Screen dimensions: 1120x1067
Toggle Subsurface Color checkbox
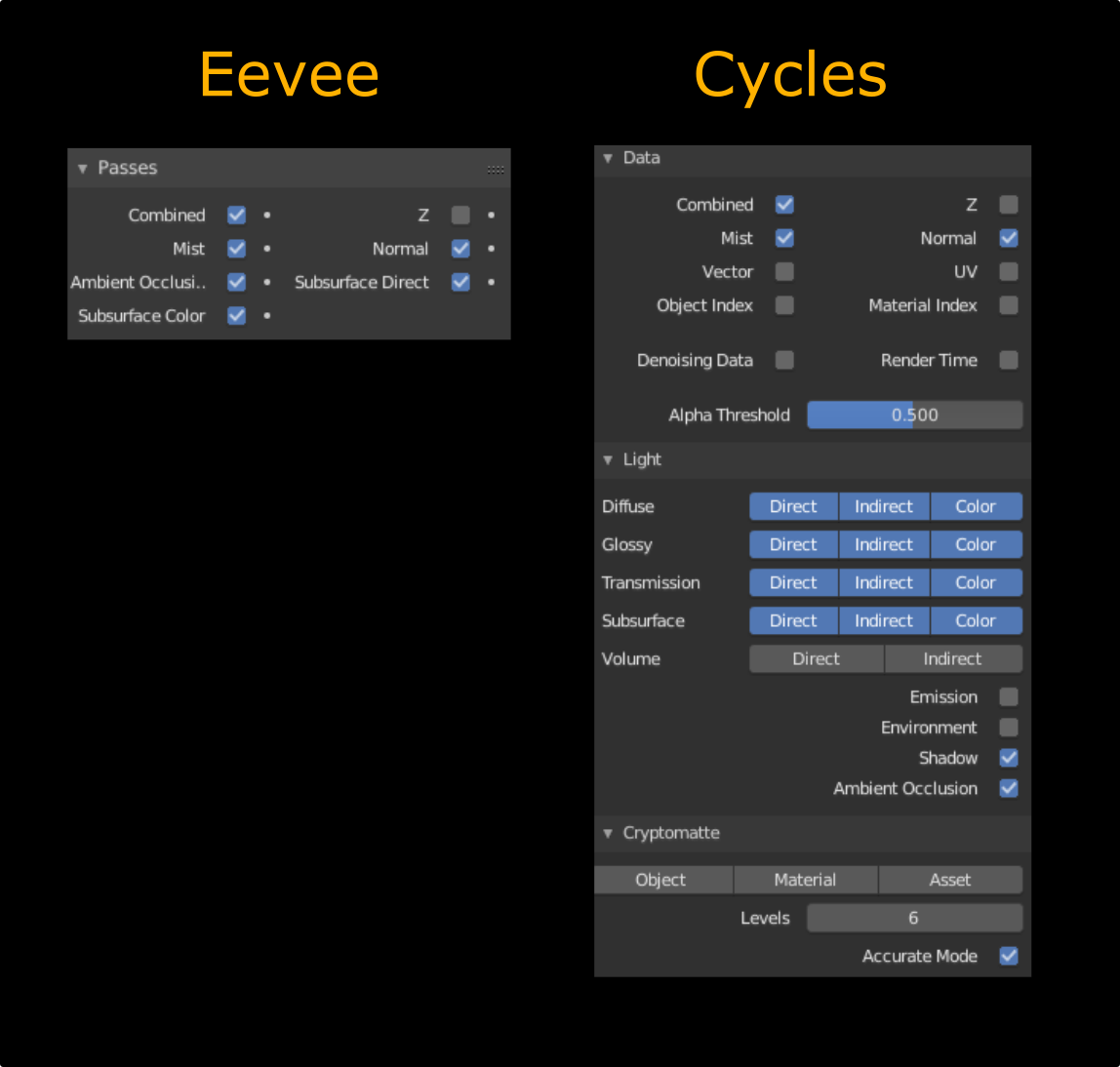pyautogui.click(x=236, y=316)
